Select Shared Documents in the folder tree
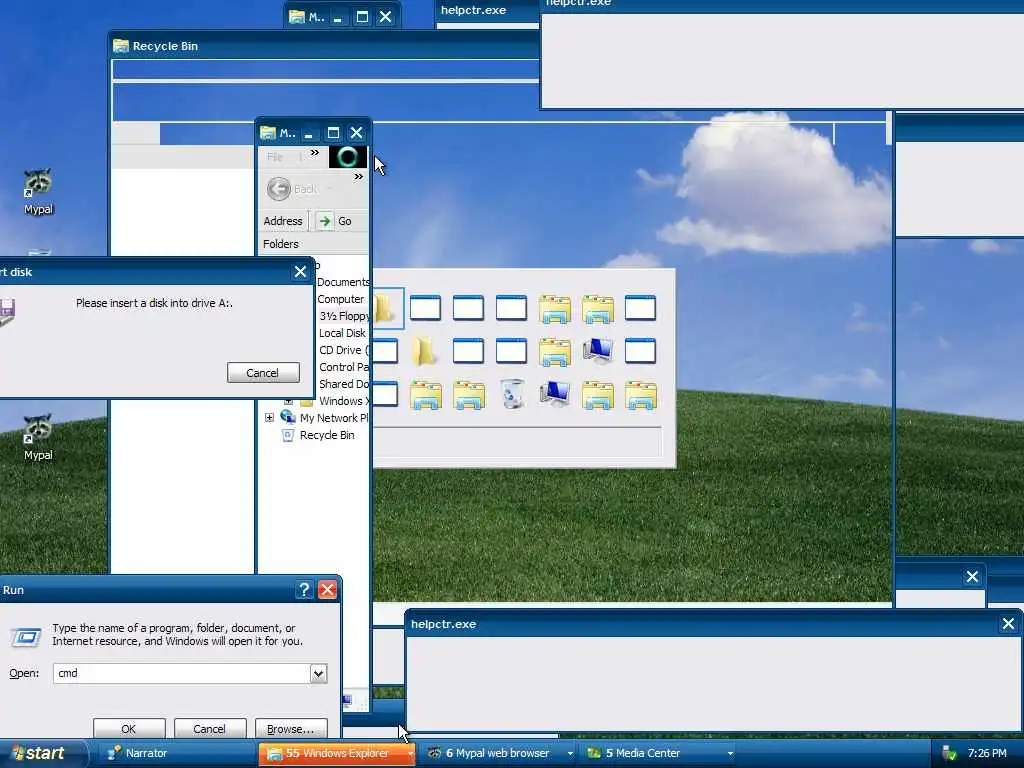This screenshot has width=1024, height=768. (344, 384)
